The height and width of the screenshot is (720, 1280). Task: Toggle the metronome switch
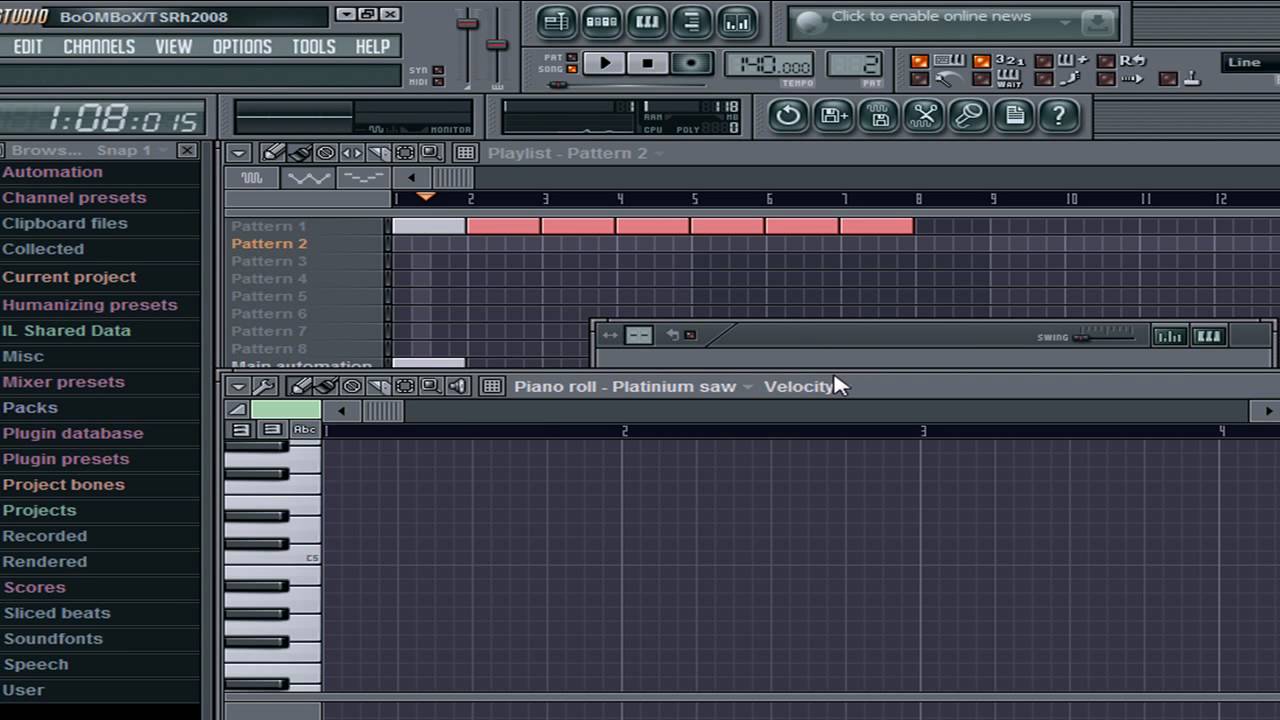919,79
